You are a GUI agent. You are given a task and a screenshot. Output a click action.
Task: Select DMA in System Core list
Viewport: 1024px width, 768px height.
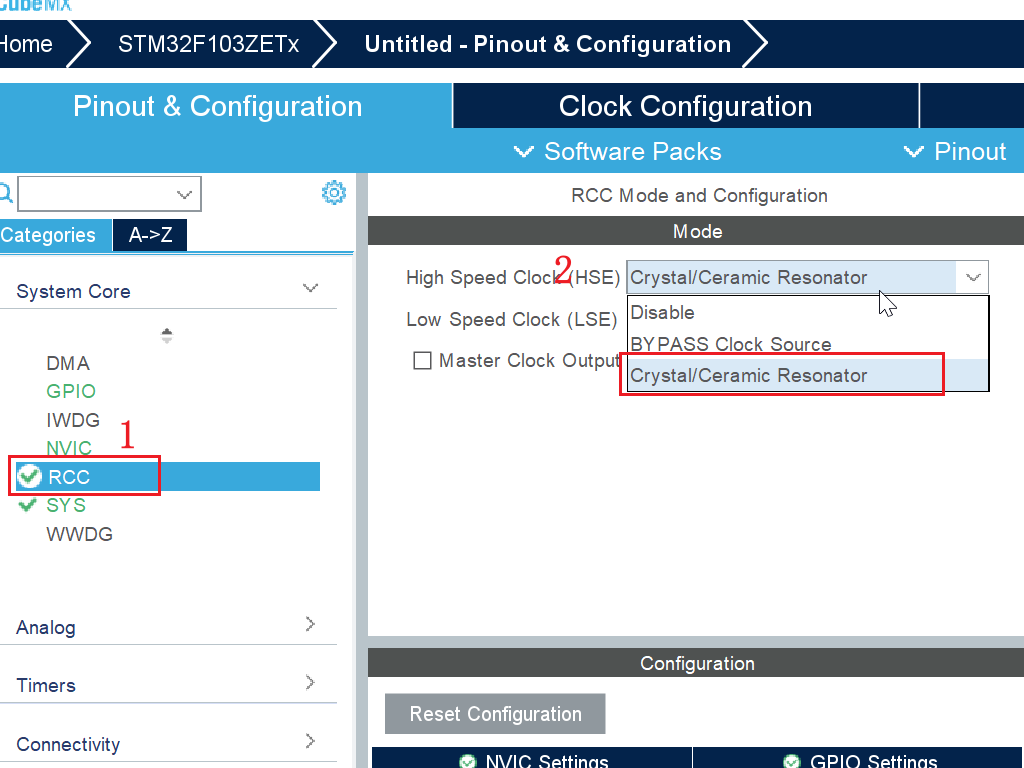[x=68, y=363]
